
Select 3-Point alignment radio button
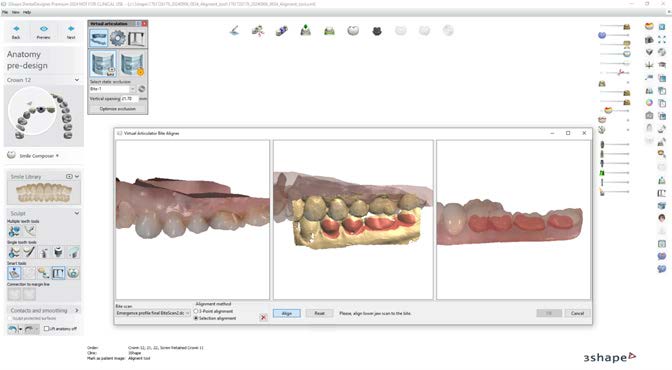(x=196, y=311)
